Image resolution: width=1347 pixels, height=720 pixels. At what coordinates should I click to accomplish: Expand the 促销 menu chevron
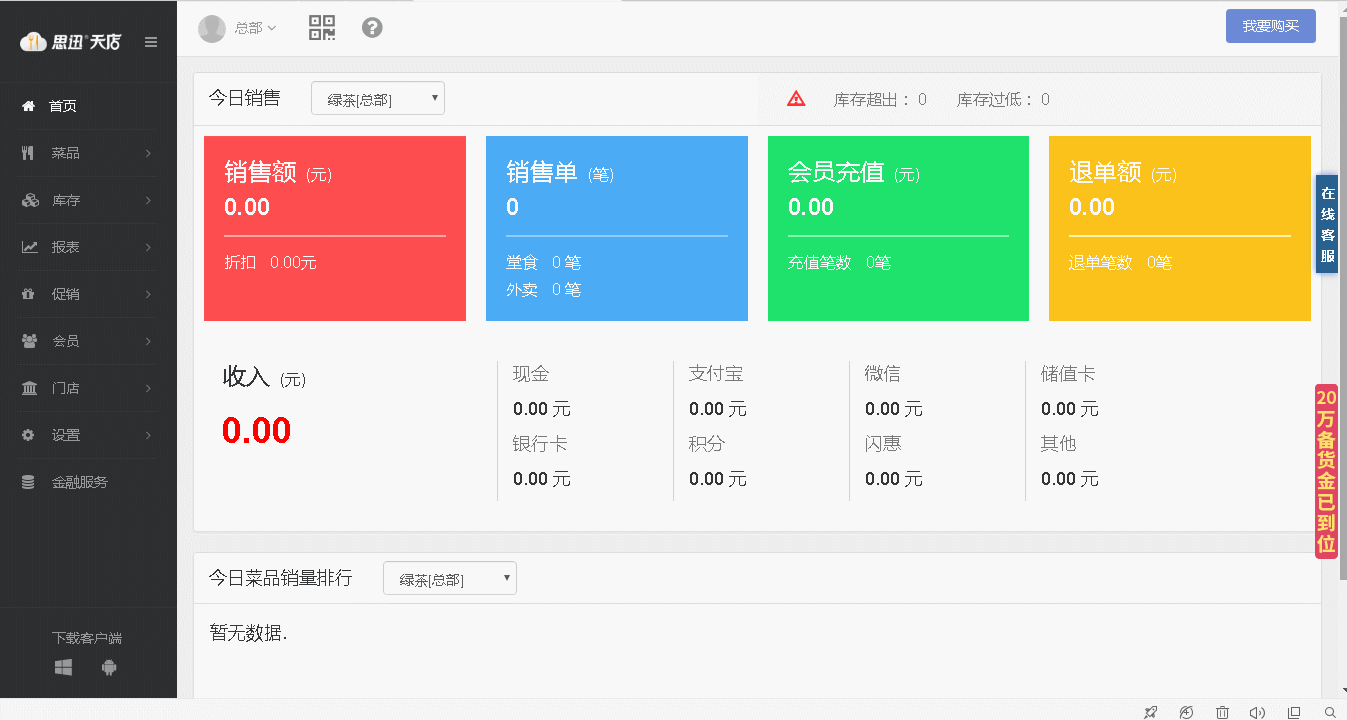(148, 294)
